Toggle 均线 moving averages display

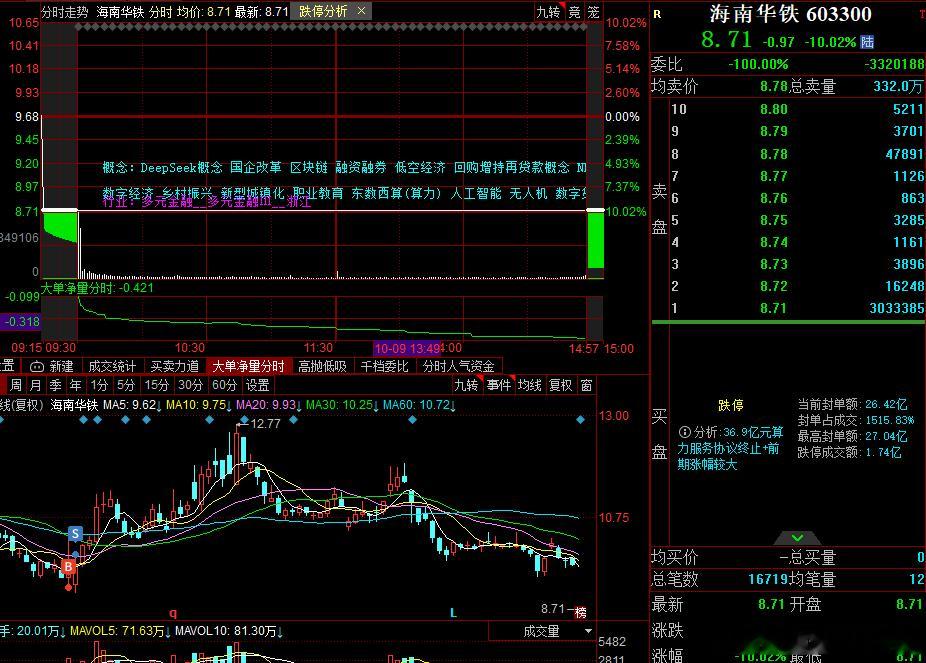click(530, 385)
